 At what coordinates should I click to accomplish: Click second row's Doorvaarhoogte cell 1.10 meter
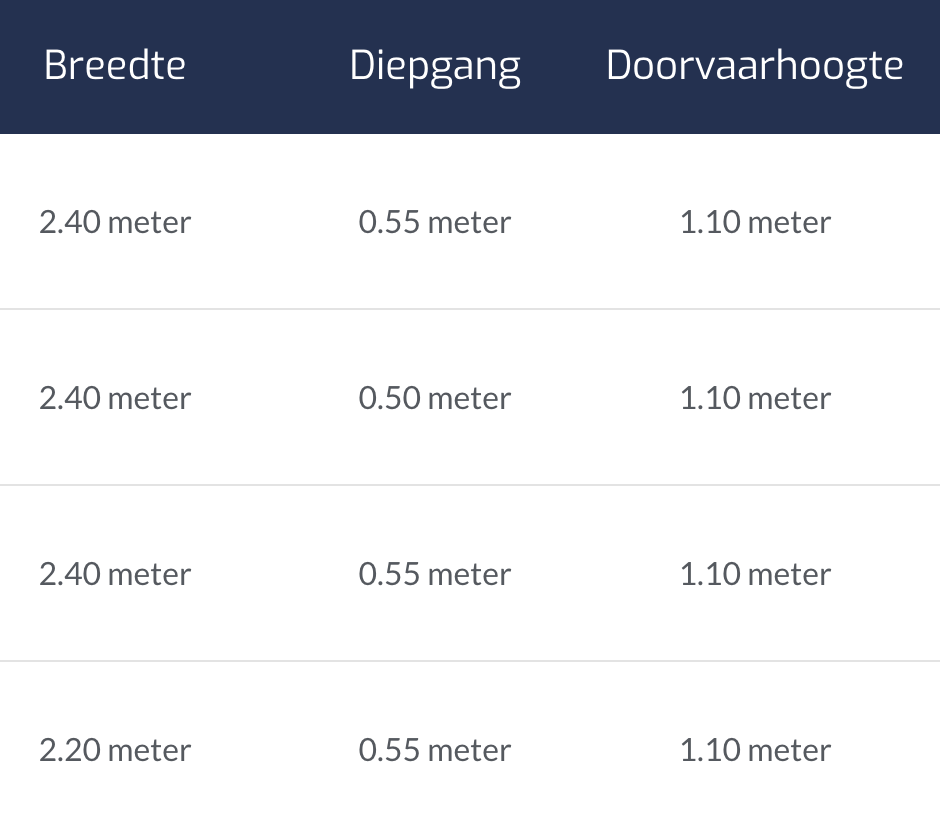[x=755, y=398]
